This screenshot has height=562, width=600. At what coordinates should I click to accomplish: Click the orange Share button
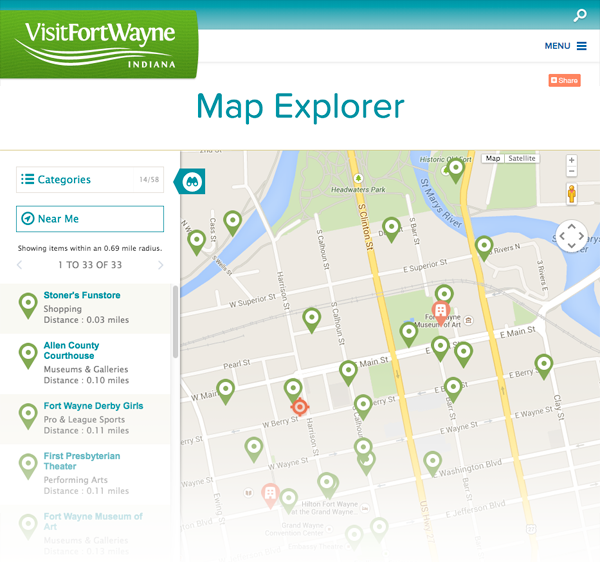coord(564,80)
